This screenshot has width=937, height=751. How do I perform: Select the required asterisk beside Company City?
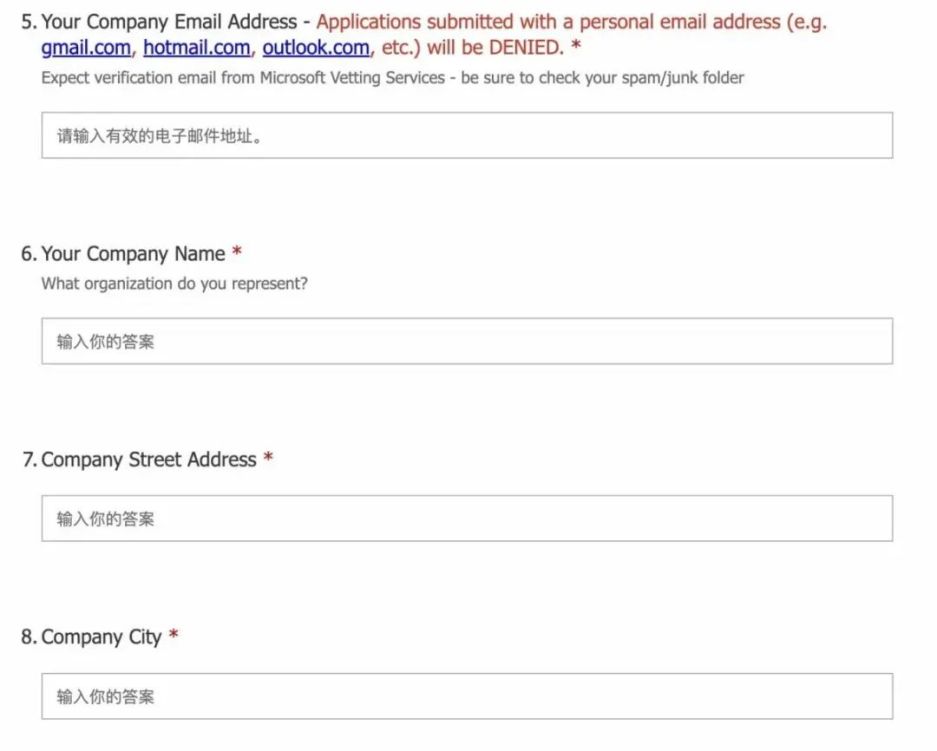click(x=173, y=635)
